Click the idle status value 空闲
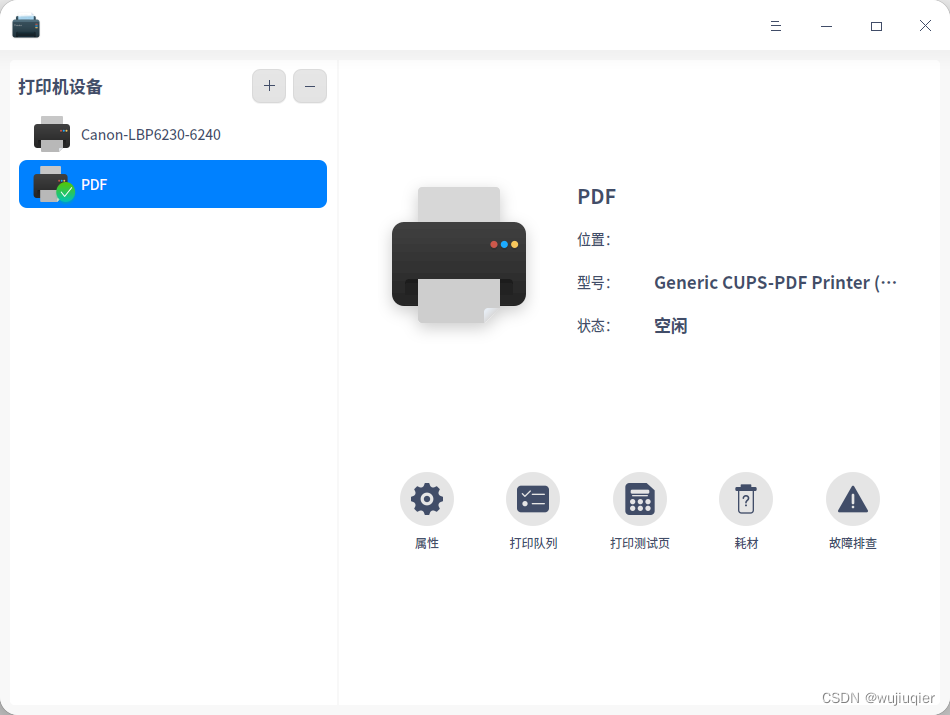950x715 pixels. point(671,326)
